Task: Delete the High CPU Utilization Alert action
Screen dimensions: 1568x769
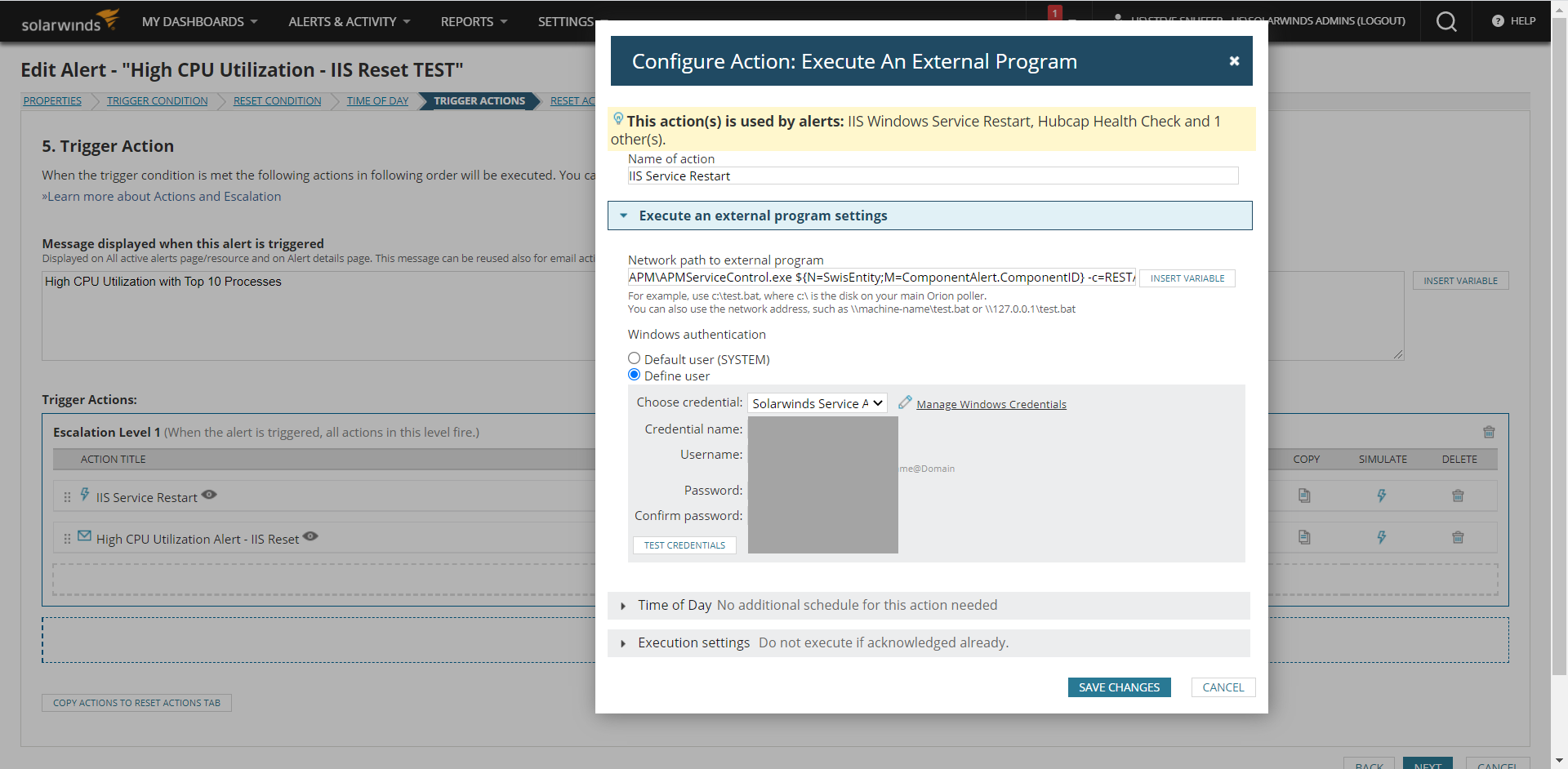Action: point(1458,537)
